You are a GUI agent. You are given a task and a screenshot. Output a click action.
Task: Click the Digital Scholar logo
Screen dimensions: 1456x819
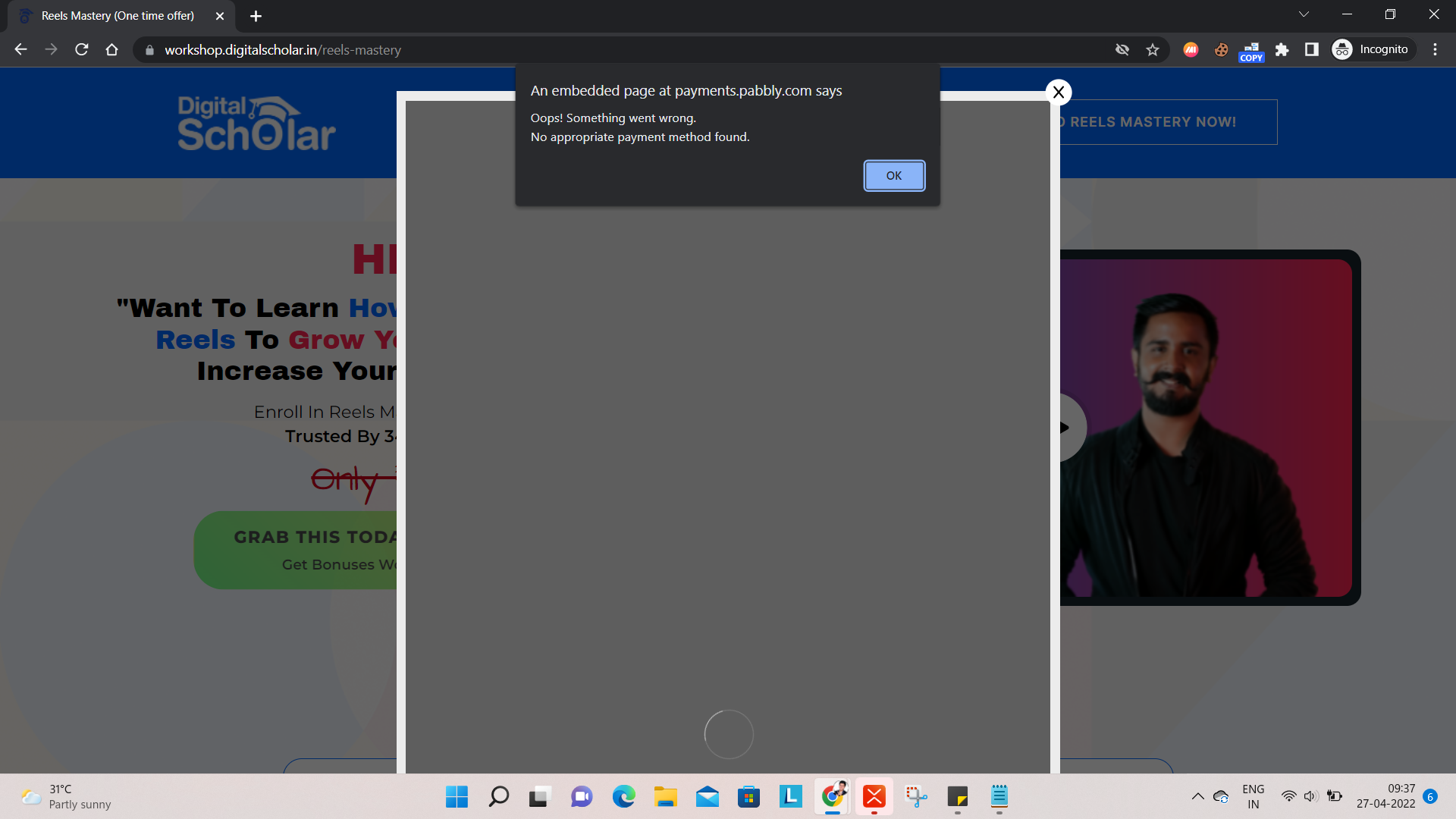pos(256,123)
